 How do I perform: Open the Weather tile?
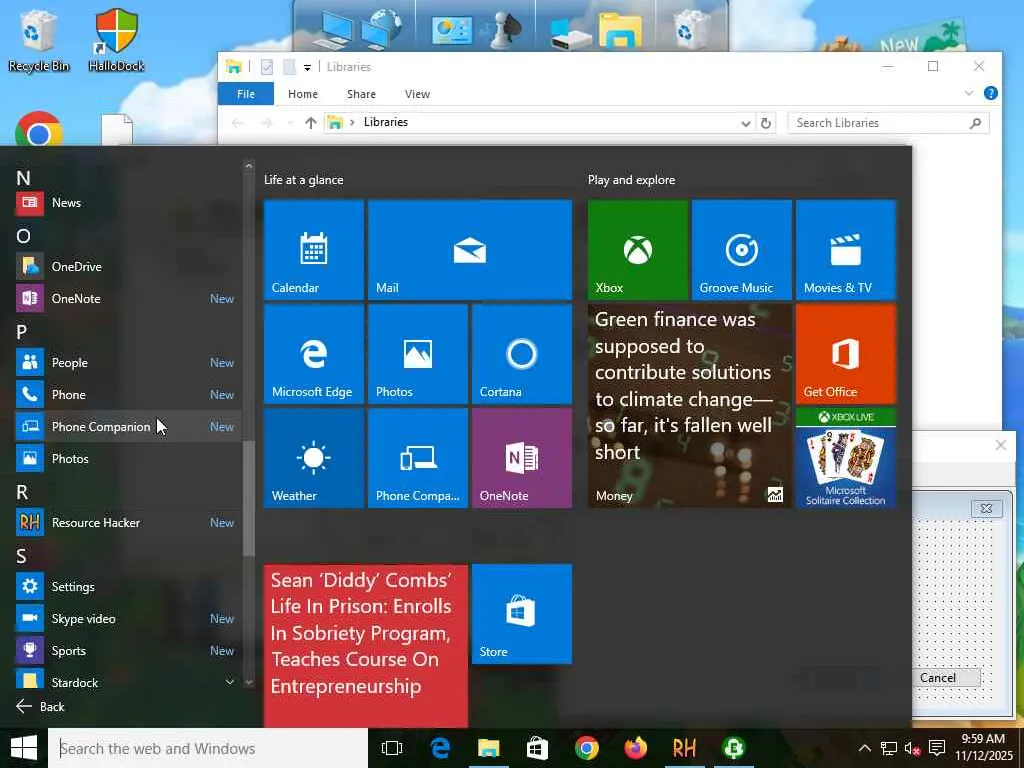(x=313, y=458)
